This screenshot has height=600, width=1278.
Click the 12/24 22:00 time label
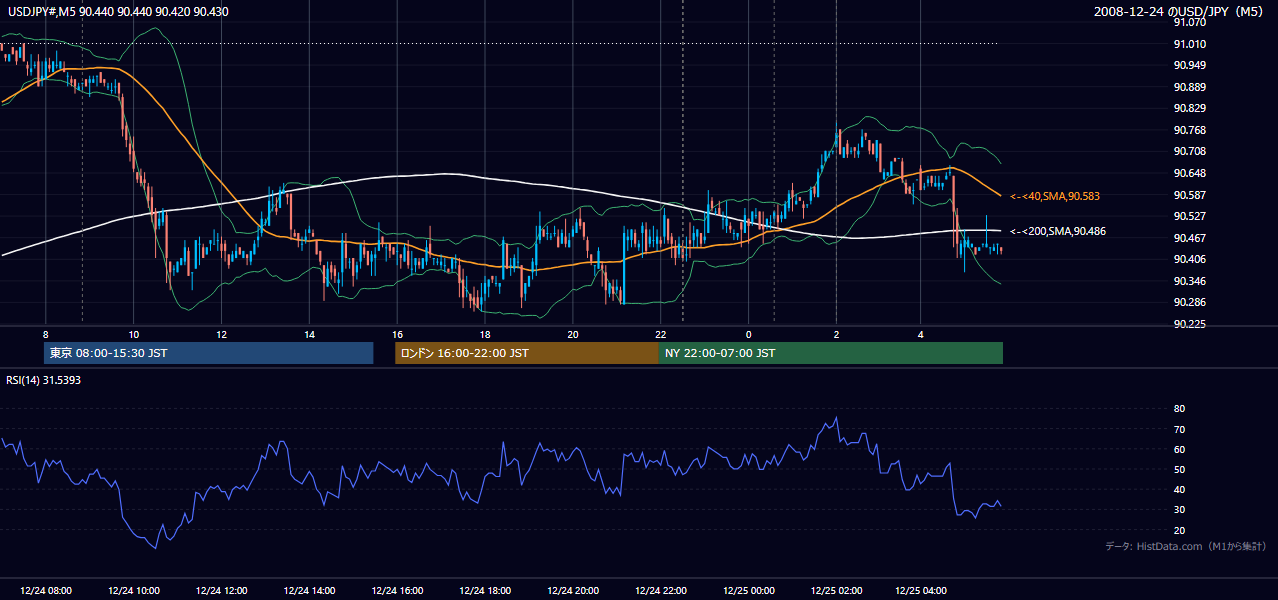coord(660,590)
